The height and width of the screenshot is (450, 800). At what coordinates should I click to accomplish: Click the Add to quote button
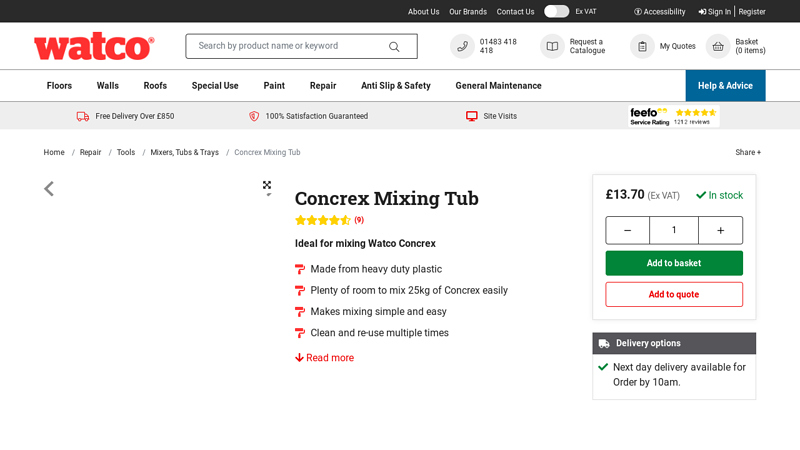coord(674,294)
